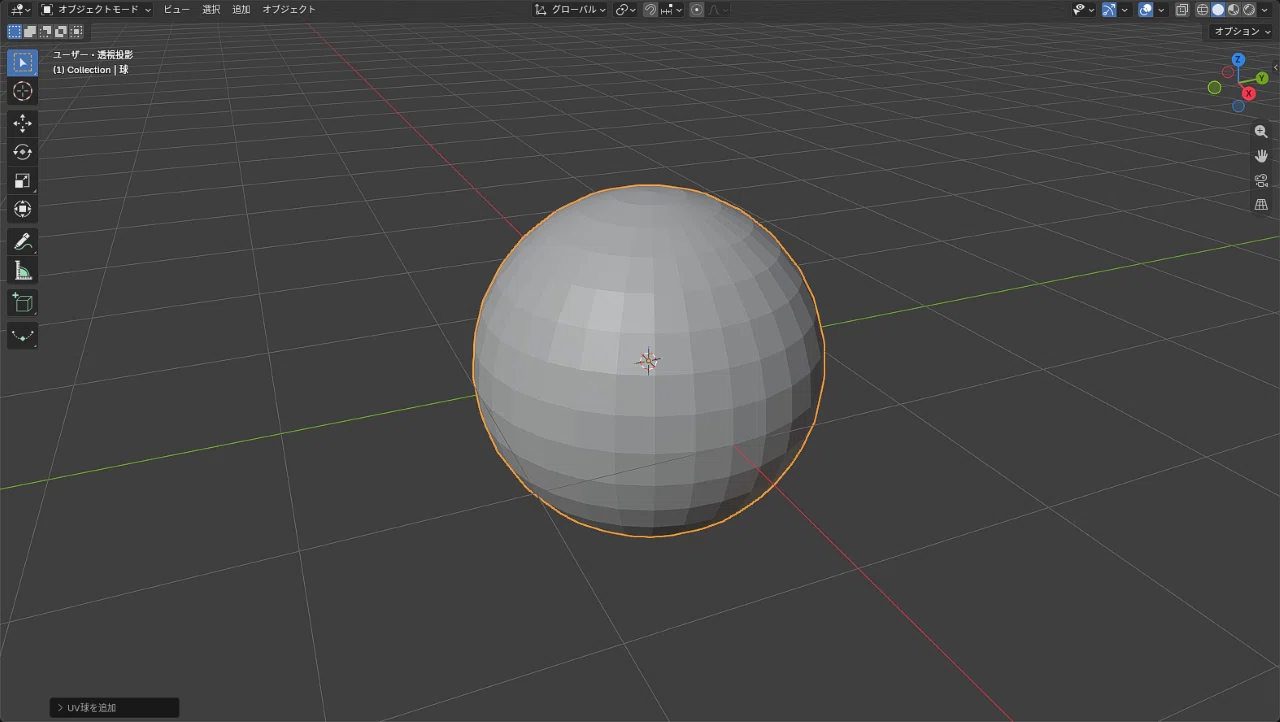
Task: Select the Measure ruler tool
Action: (x=22, y=270)
